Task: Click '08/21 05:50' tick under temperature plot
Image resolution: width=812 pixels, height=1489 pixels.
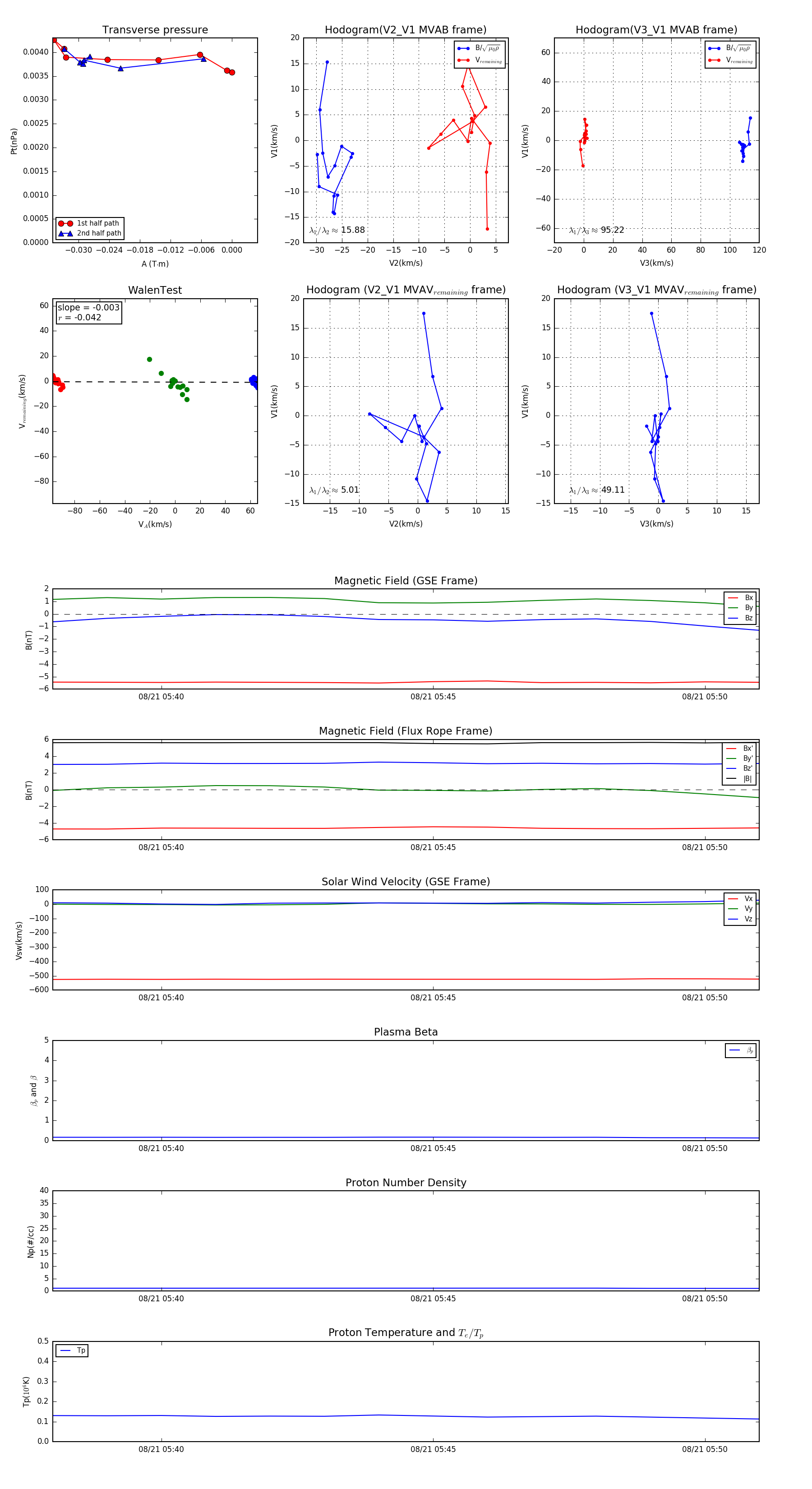Action: point(705,1449)
